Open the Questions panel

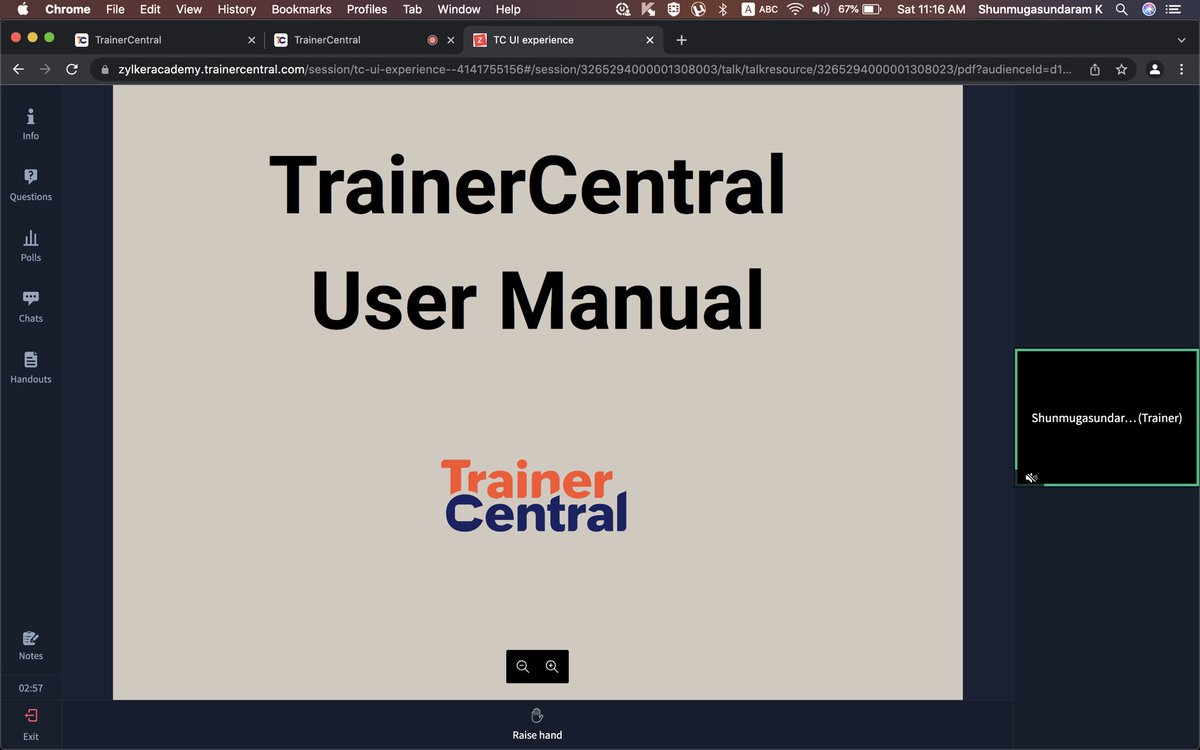pos(31,185)
